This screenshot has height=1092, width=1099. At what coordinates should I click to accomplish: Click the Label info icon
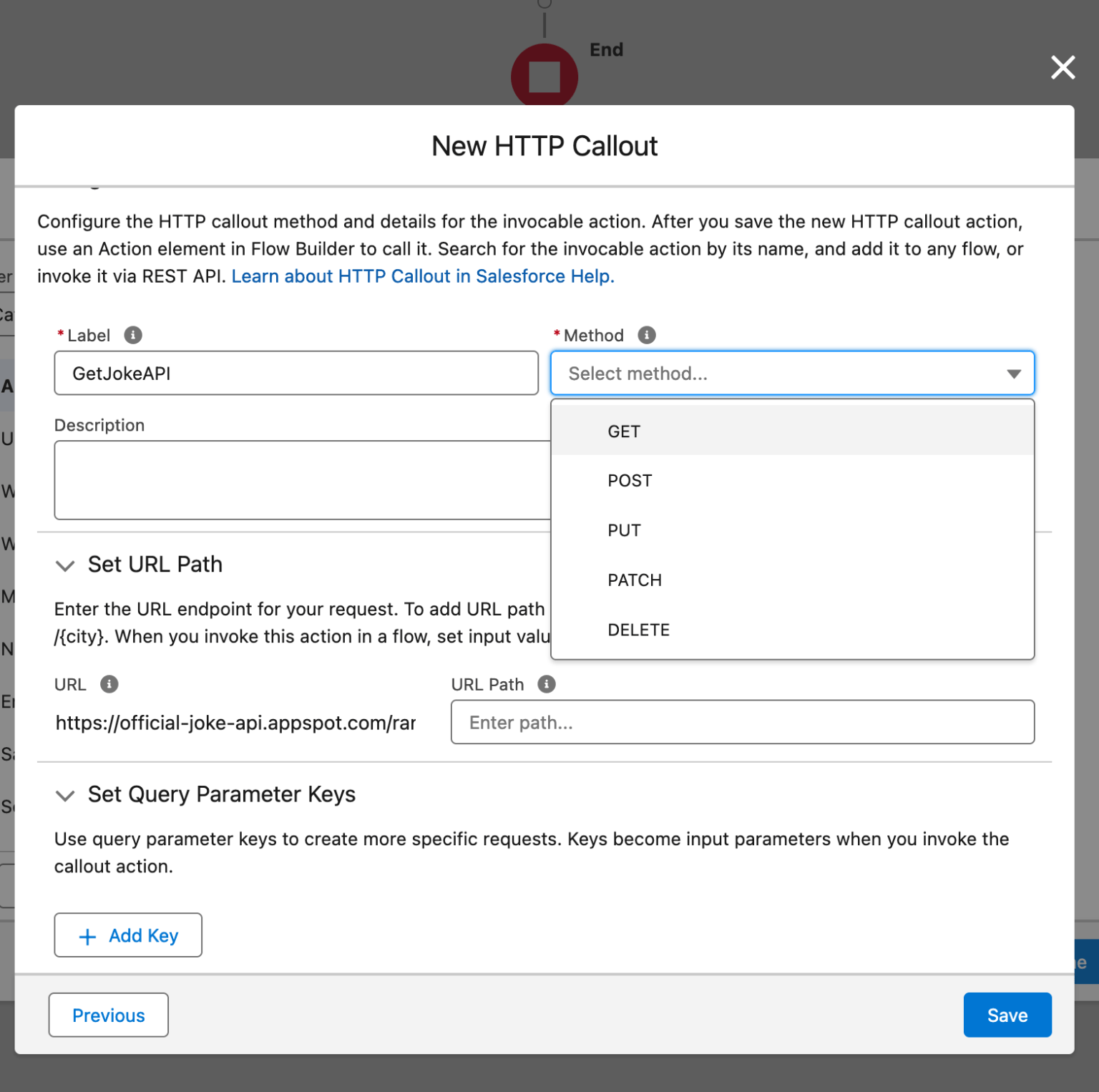coord(135,335)
